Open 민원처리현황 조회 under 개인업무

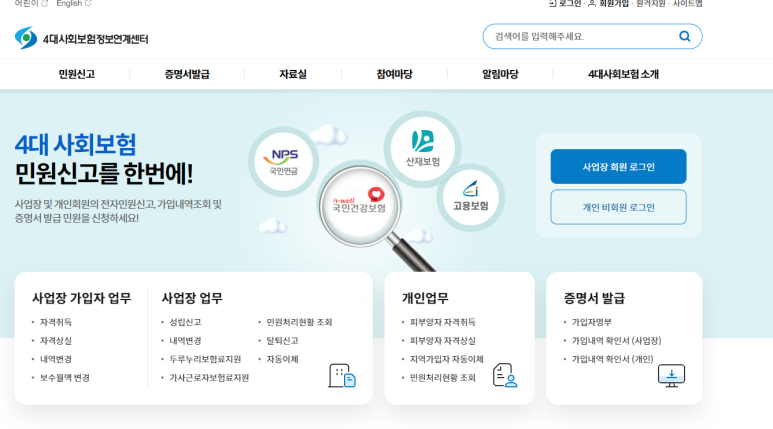(443, 378)
